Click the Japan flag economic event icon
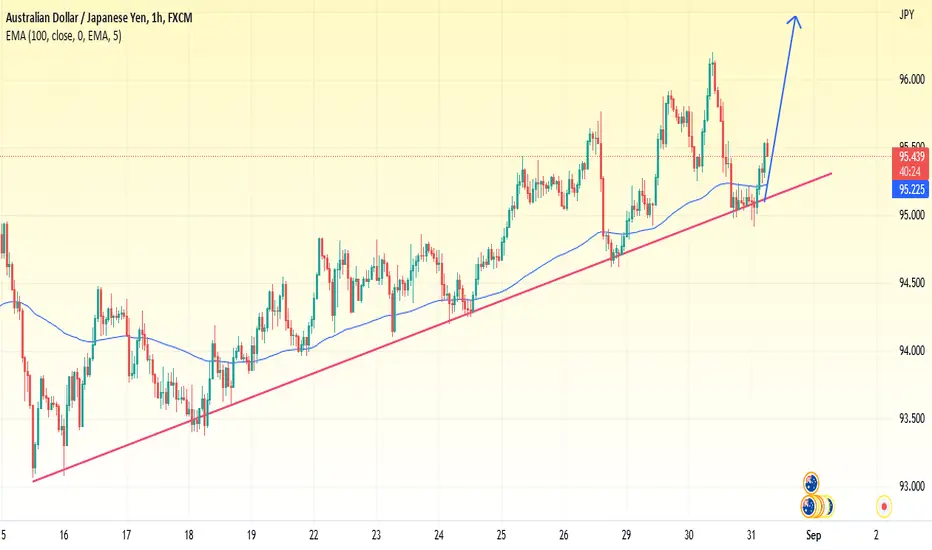 (884, 507)
